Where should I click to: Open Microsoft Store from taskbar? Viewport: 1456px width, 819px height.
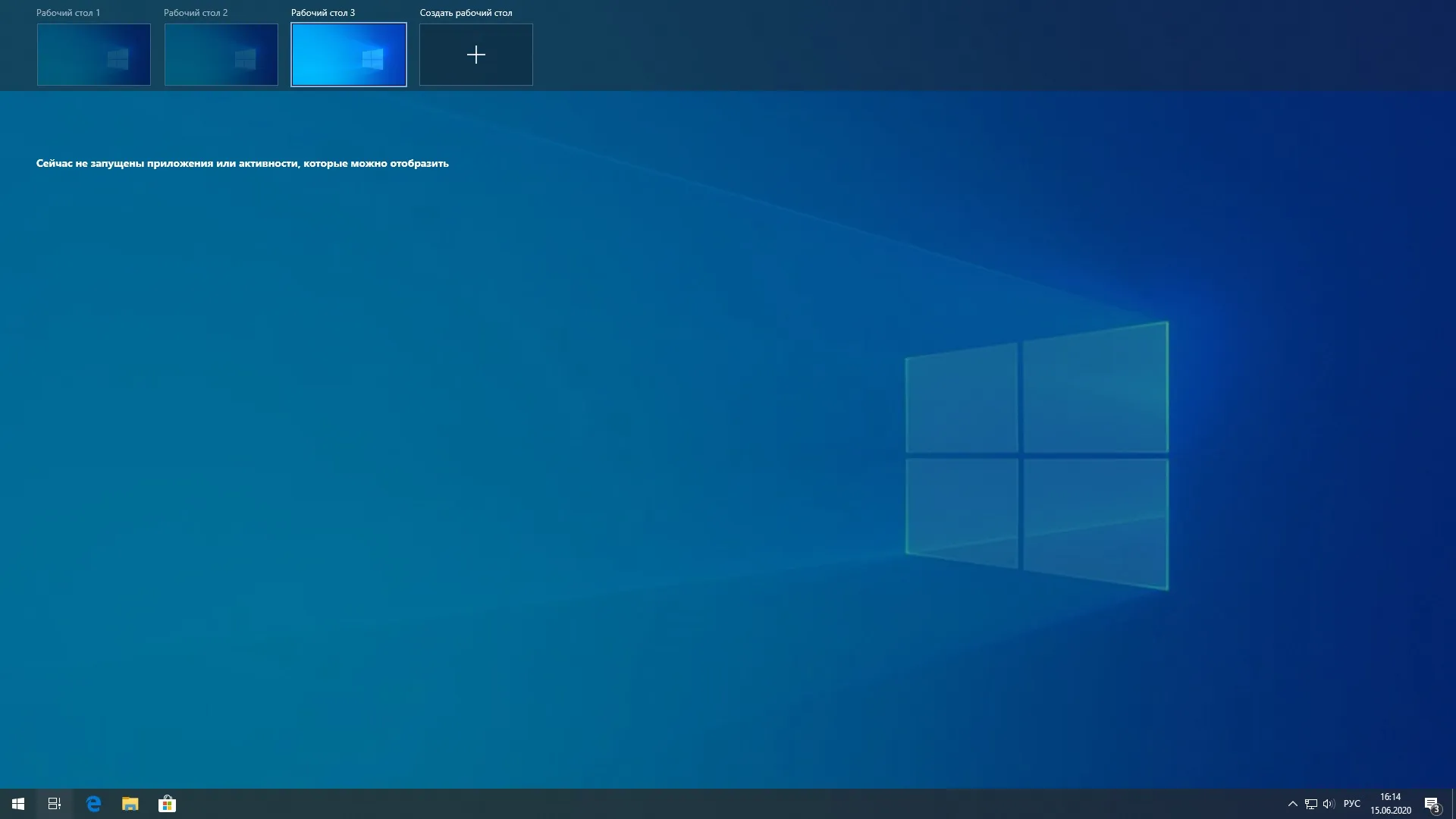[167, 804]
